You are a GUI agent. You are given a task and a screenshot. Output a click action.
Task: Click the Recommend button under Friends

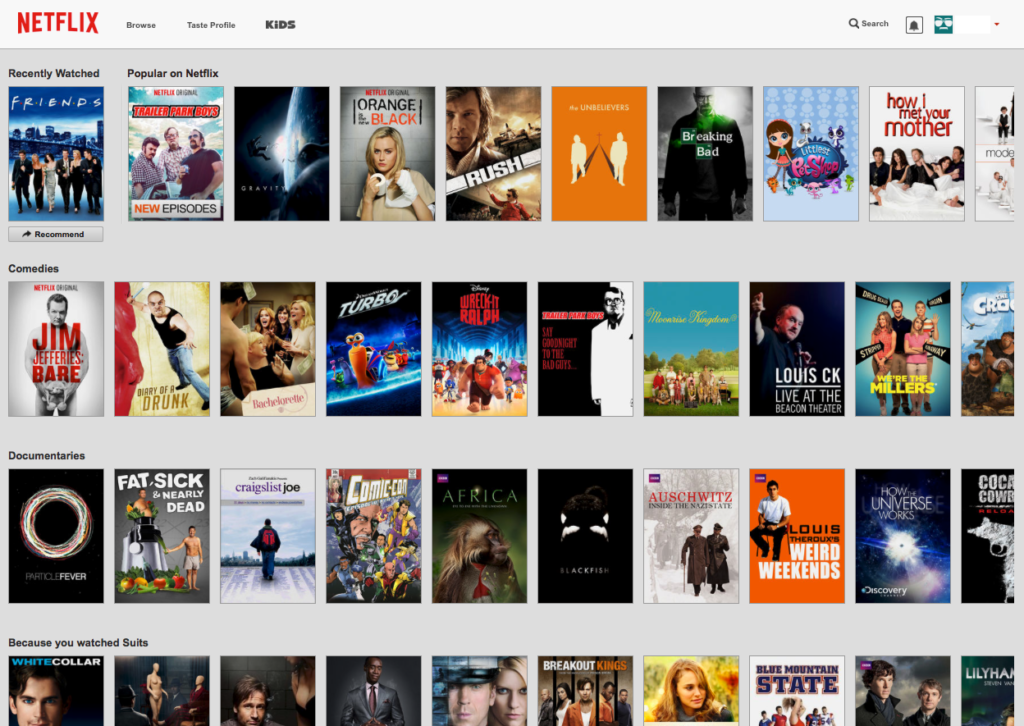(x=56, y=234)
